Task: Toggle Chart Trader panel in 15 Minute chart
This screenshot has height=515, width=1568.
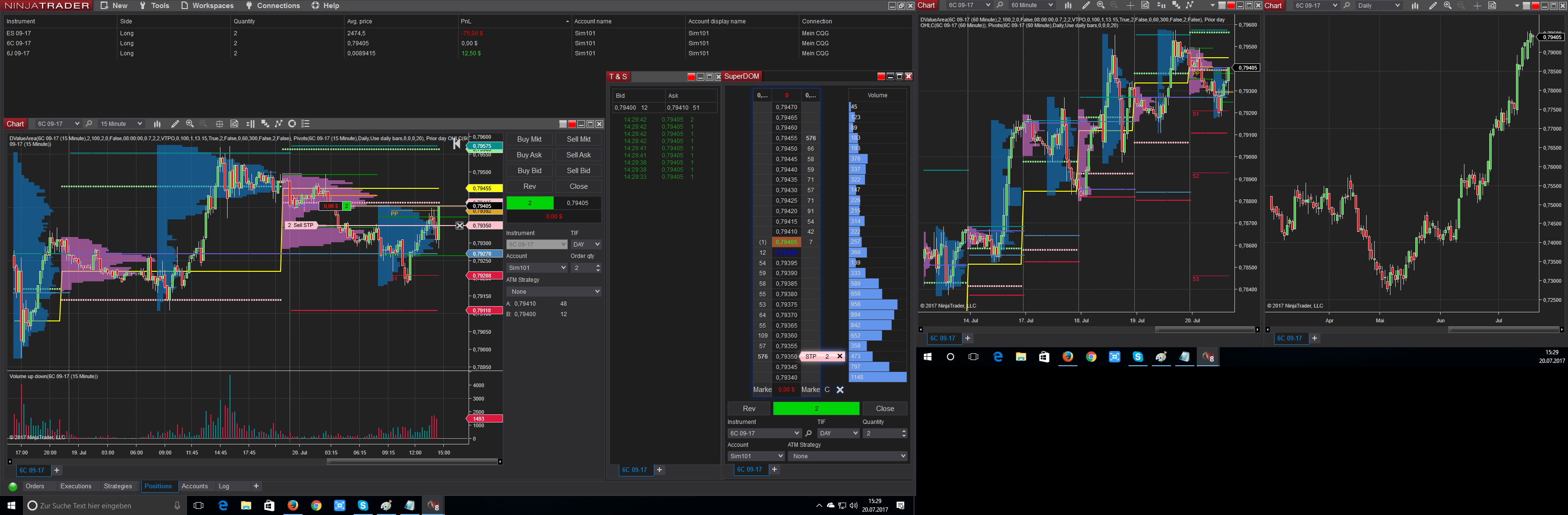Action: (250, 124)
